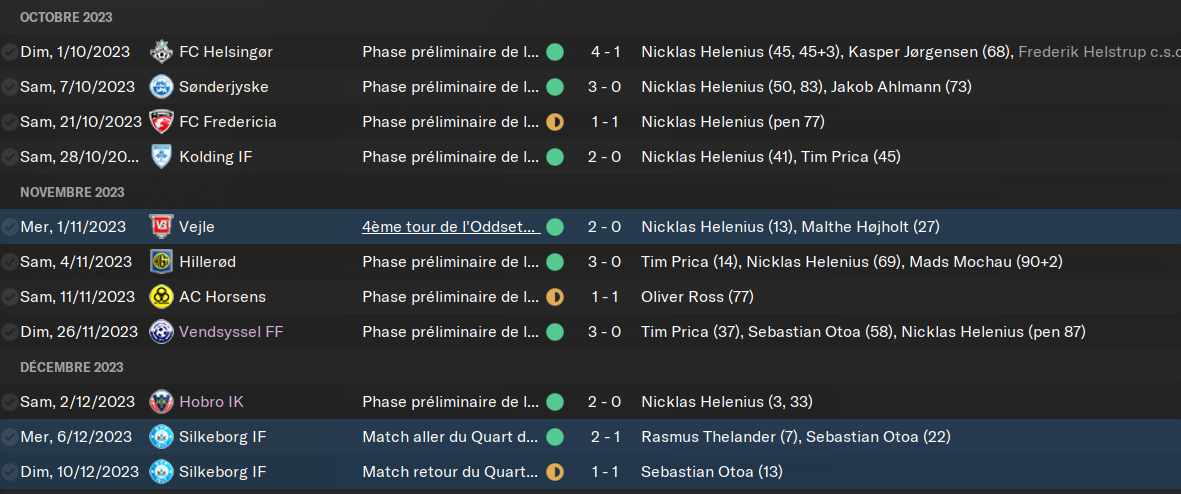Screen dimensions: 1181x494
Task: Click the Hobro IK club crest
Action: pos(160,401)
